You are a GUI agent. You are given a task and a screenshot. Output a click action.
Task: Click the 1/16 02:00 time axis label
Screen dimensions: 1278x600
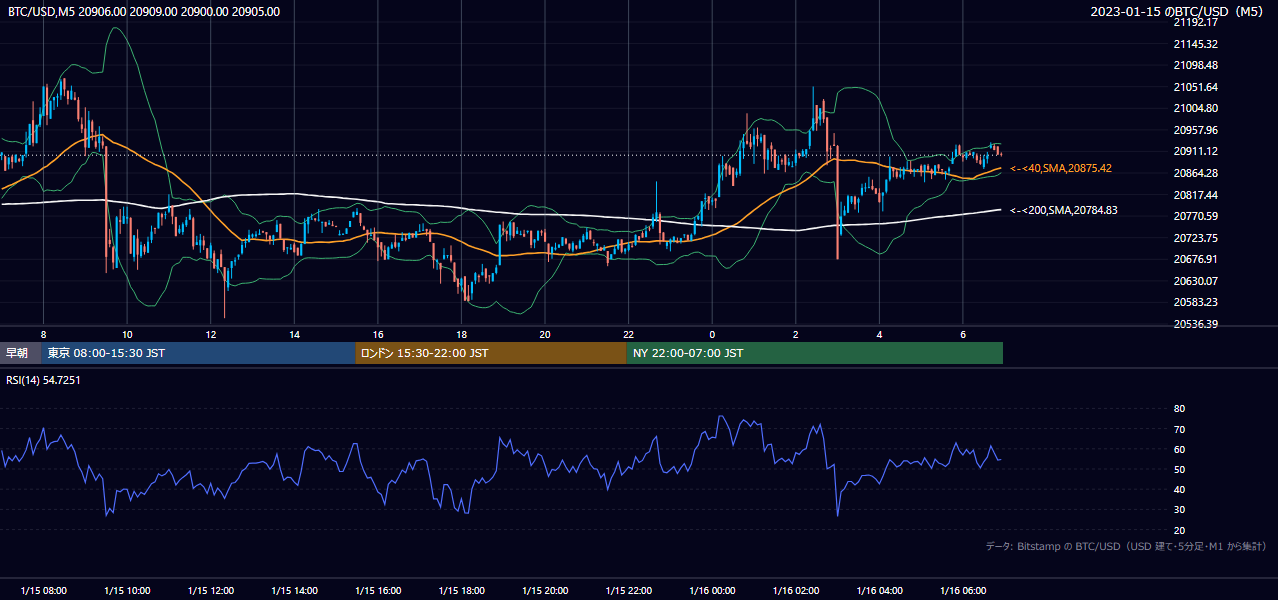pos(796,591)
